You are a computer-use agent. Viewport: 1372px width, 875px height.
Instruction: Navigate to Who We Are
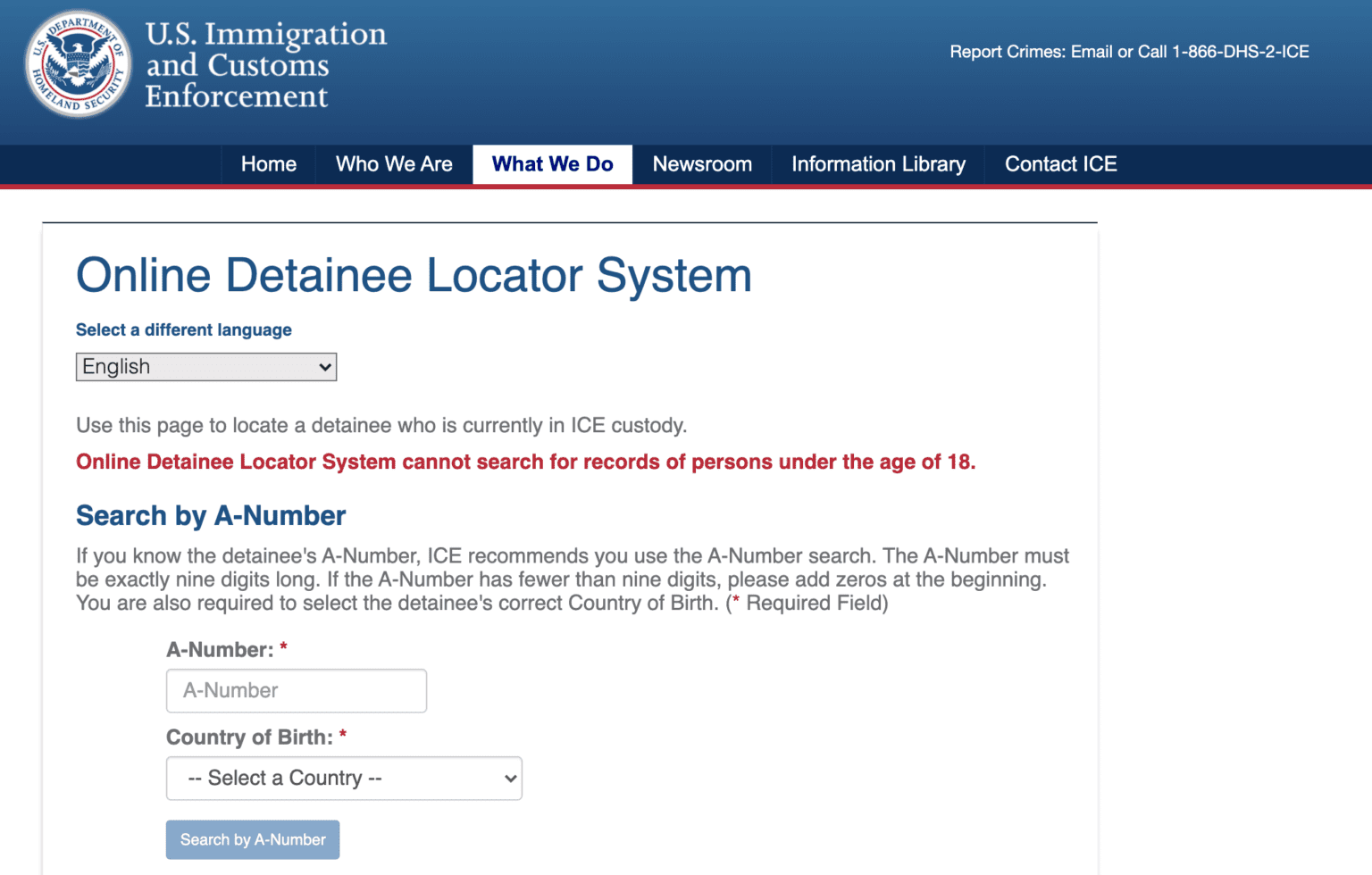click(x=394, y=164)
